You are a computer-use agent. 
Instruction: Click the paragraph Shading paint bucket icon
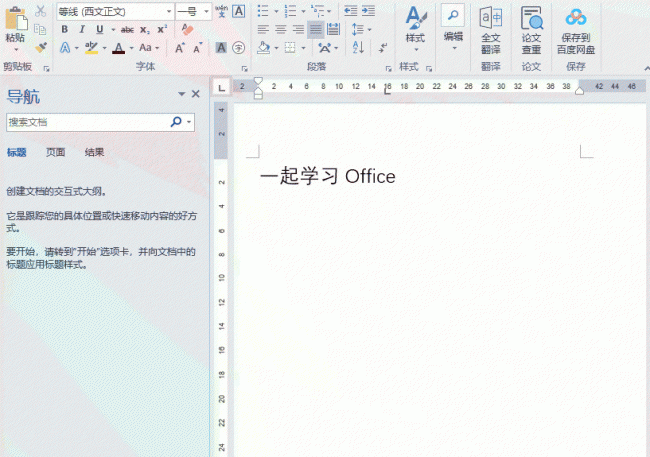pyautogui.click(x=263, y=48)
